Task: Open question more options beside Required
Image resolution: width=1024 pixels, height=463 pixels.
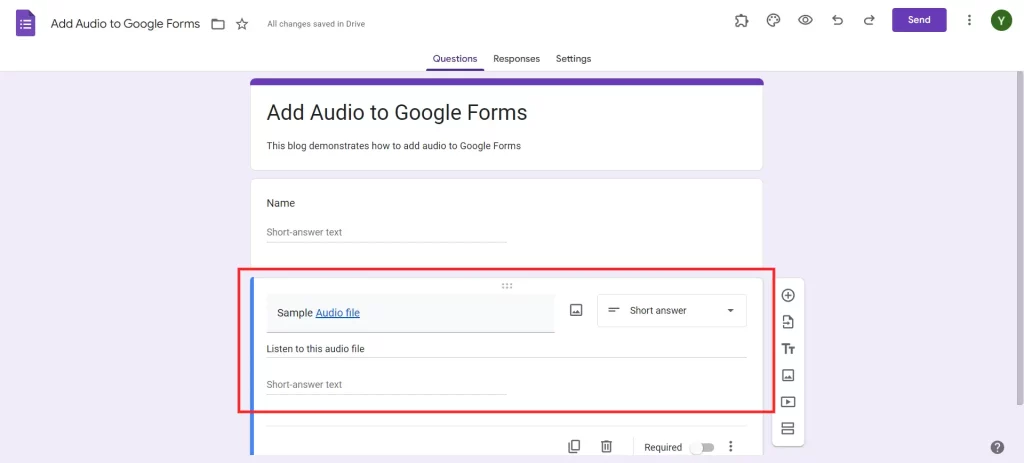Action: [x=731, y=447]
